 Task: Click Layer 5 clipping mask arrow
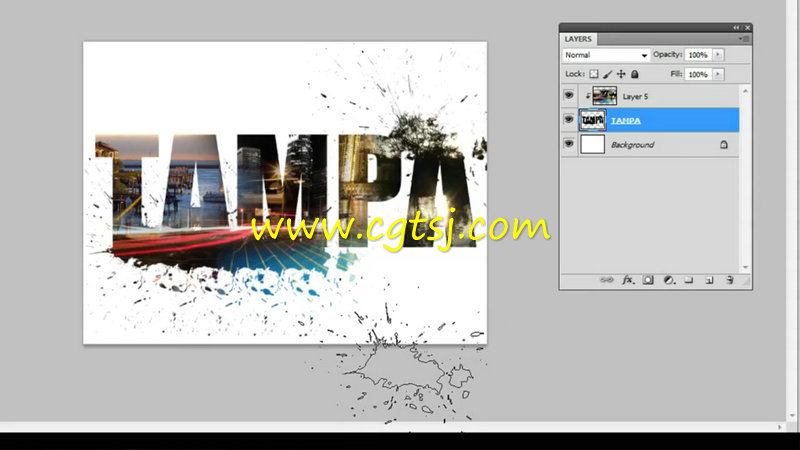pyautogui.click(x=588, y=96)
